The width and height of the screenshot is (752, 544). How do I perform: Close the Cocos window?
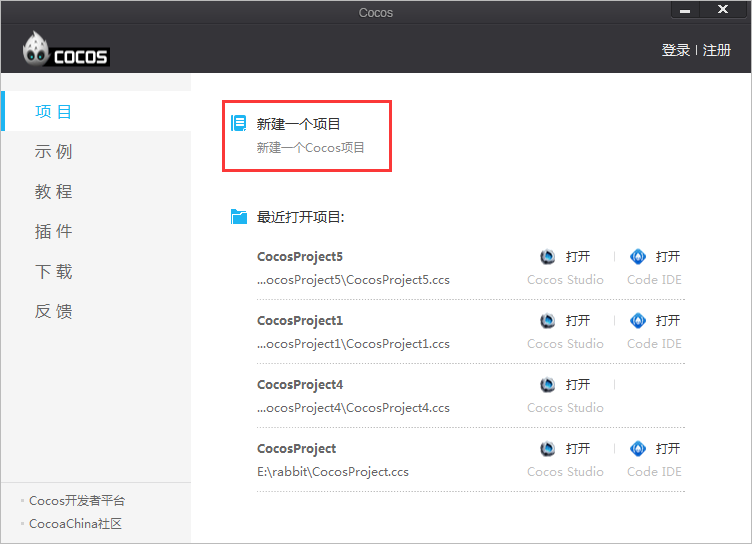723,10
